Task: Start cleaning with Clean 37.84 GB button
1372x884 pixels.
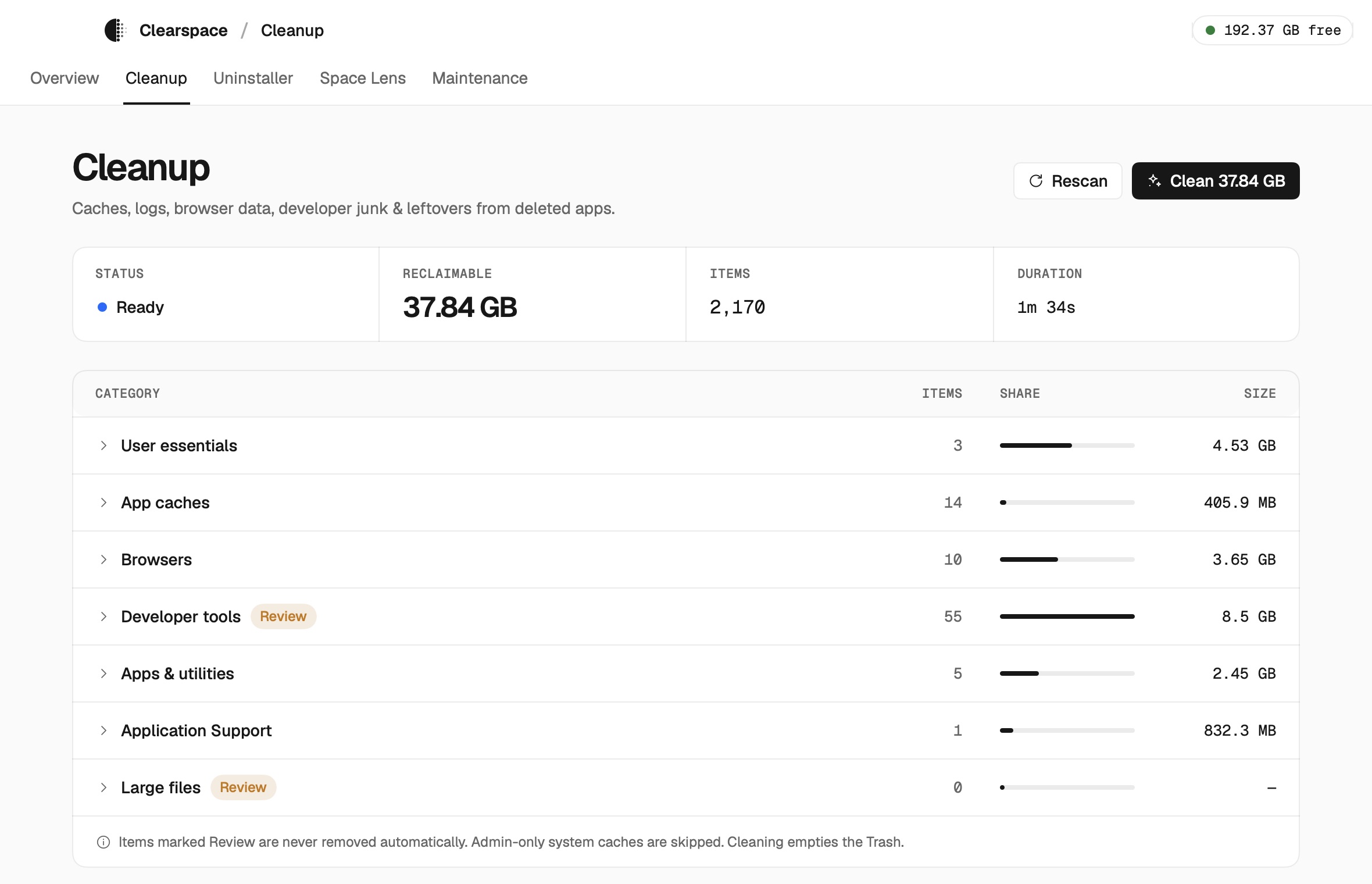Action: (x=1216, y=181)
